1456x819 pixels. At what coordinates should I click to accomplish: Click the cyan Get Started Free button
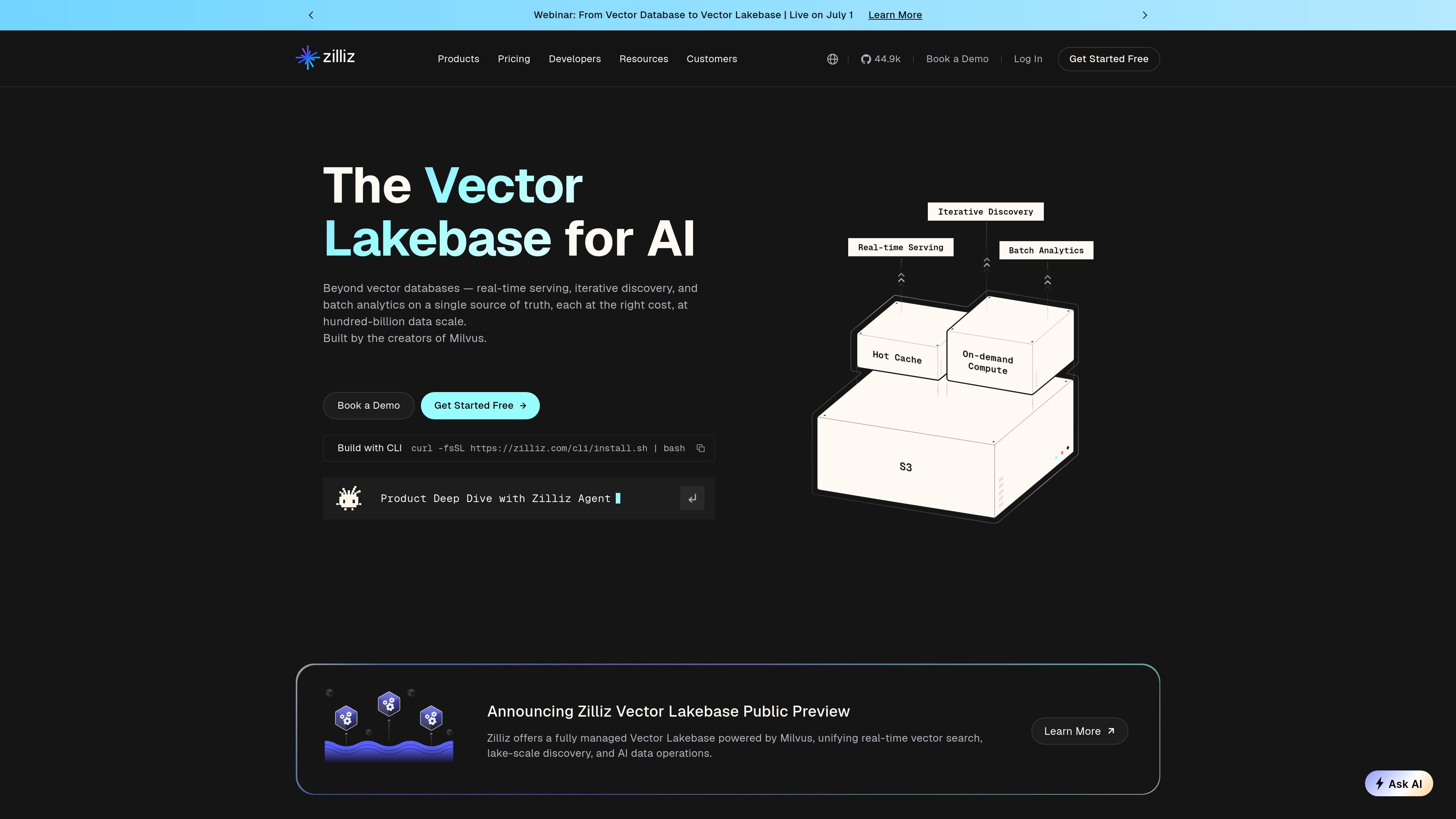[x=480, y=406]
